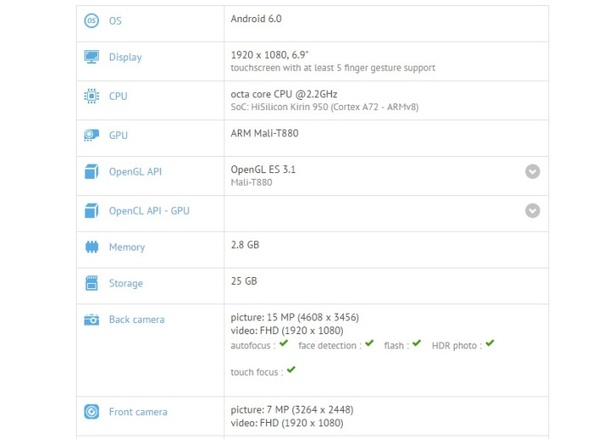Expand the OpenGL ES 3.1 row arrow

(x=533, y=171)
